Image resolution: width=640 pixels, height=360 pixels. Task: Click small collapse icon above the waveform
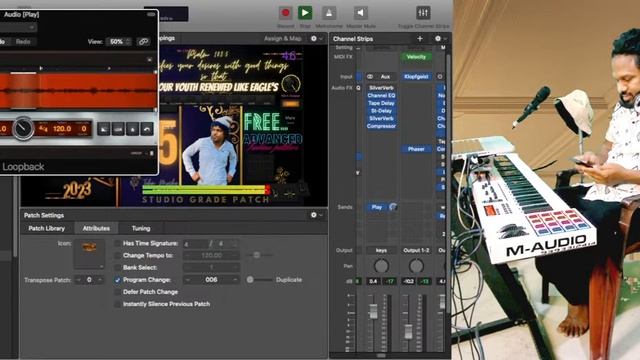149,60
